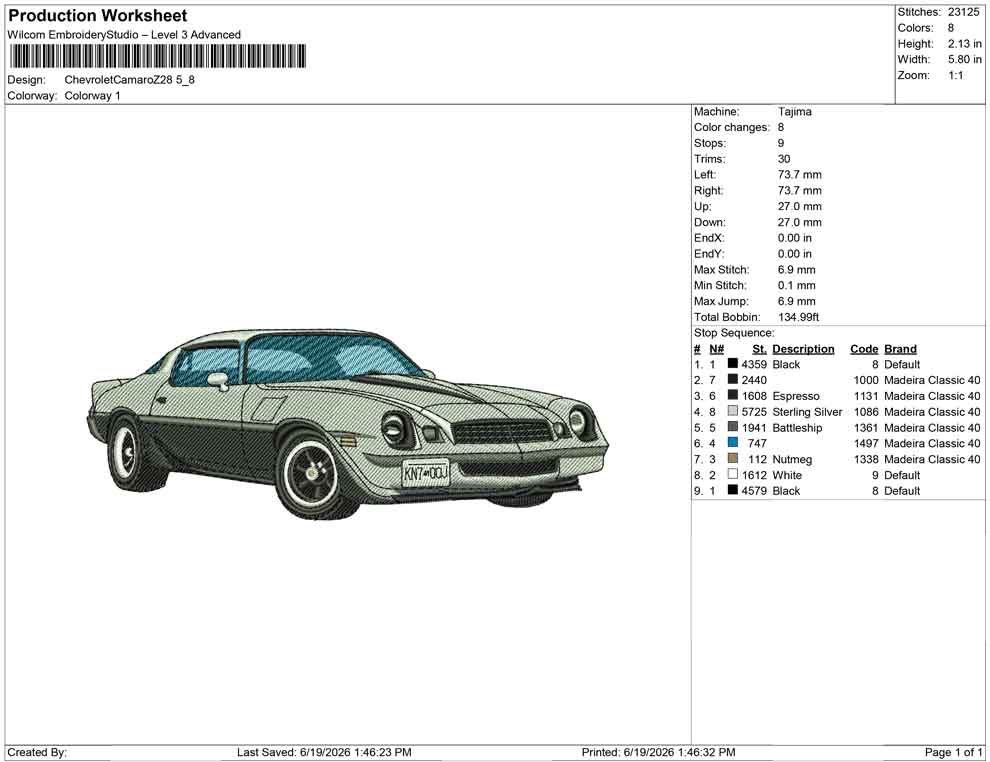Click the blue swatch for stop 6
This screenshot has width=990, height=762.
tap(732, 443)
